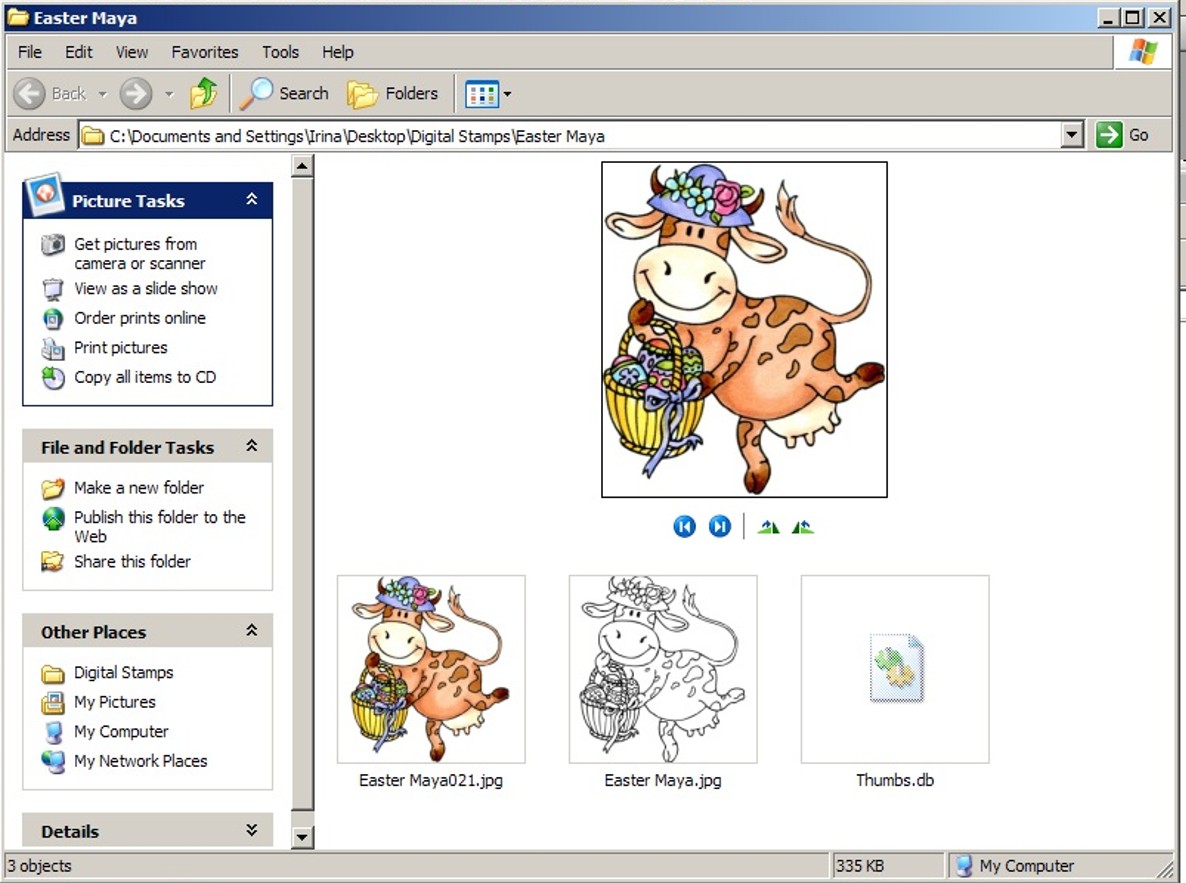Click the My Network Places link text

pyautogui.click(x=141, y=760)
